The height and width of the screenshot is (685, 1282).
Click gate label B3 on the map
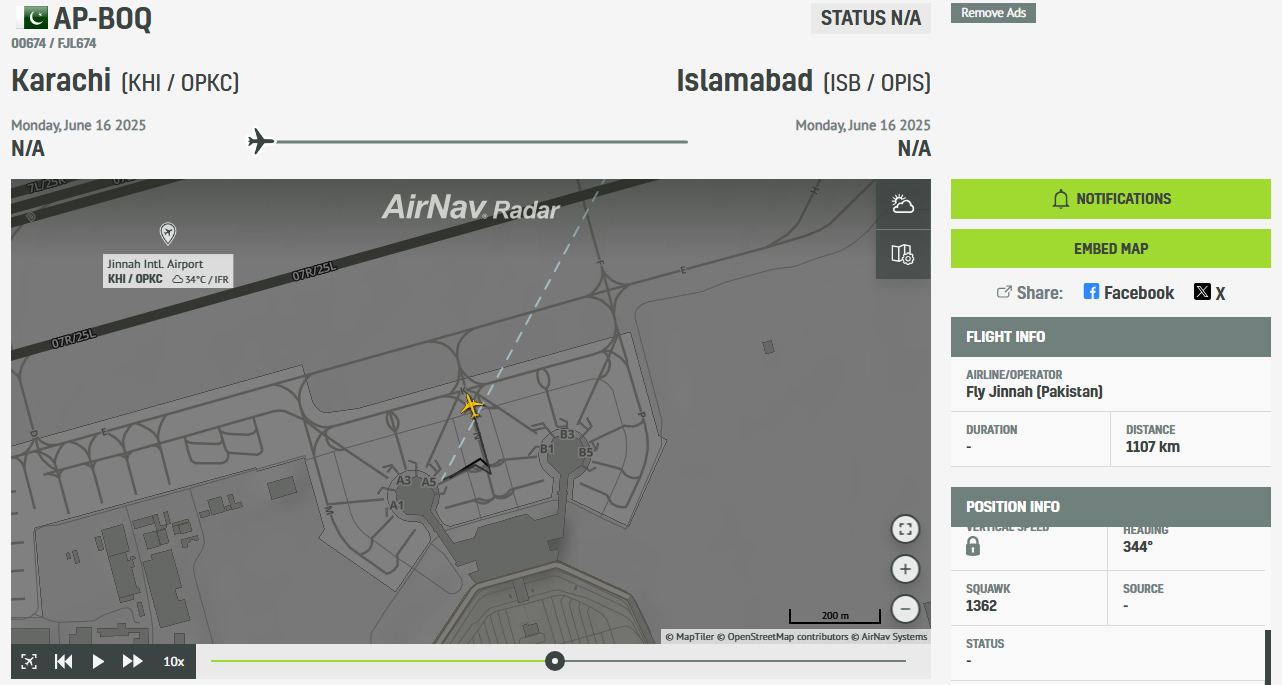pyautogui.click(x=567, y=434)
